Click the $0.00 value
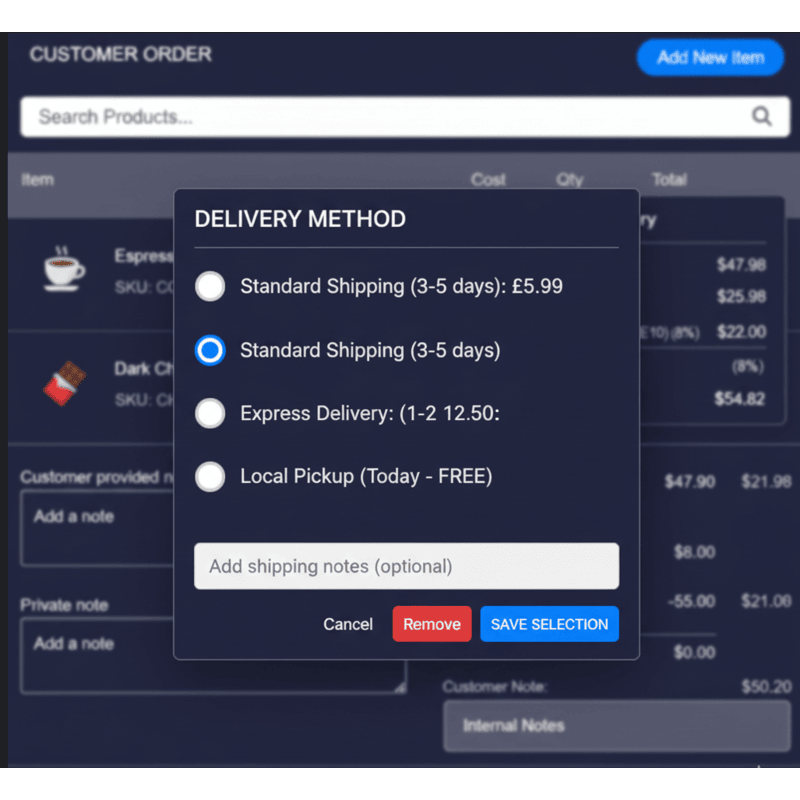Viewport: 800px width, 800px height. (694, 652)
